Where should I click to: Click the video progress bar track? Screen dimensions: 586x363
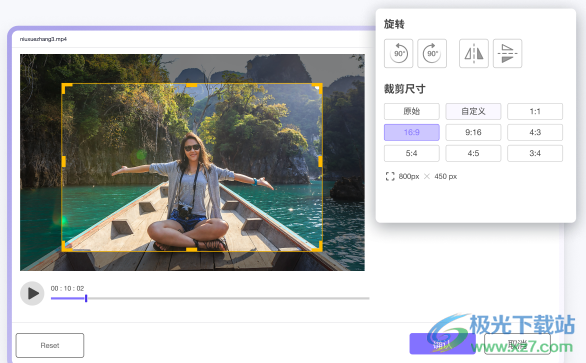point(210,298)
